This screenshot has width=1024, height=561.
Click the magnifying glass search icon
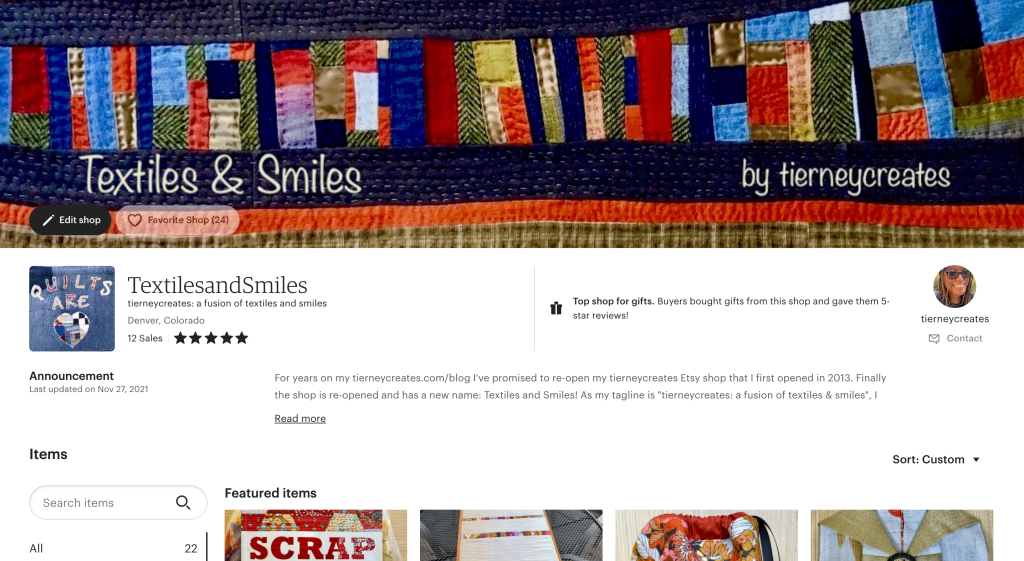click(183, 502)
